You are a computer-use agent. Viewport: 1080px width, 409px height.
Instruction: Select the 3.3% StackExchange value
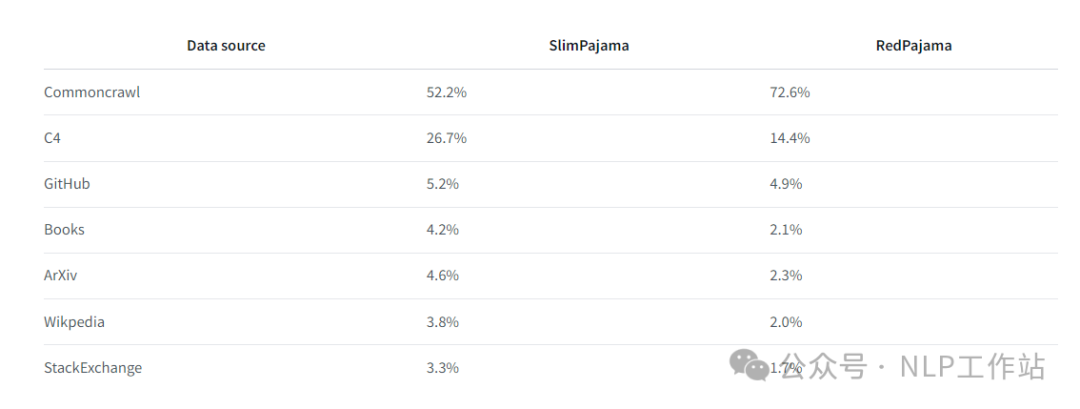pos(442,368)
